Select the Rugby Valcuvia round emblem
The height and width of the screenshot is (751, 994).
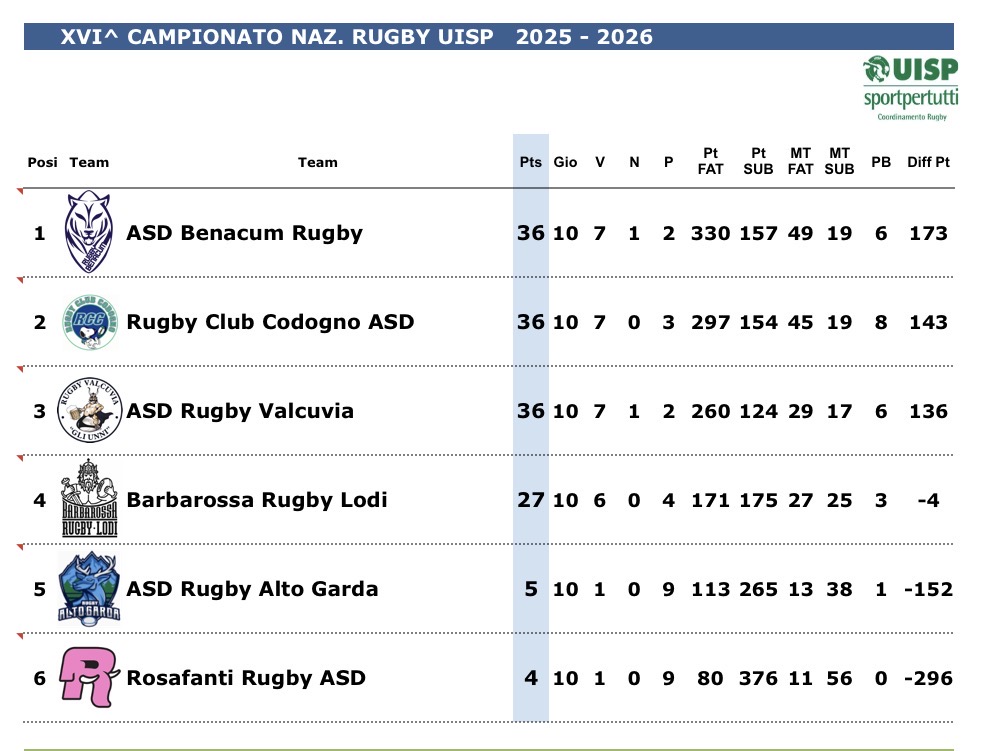click(89, 410)
